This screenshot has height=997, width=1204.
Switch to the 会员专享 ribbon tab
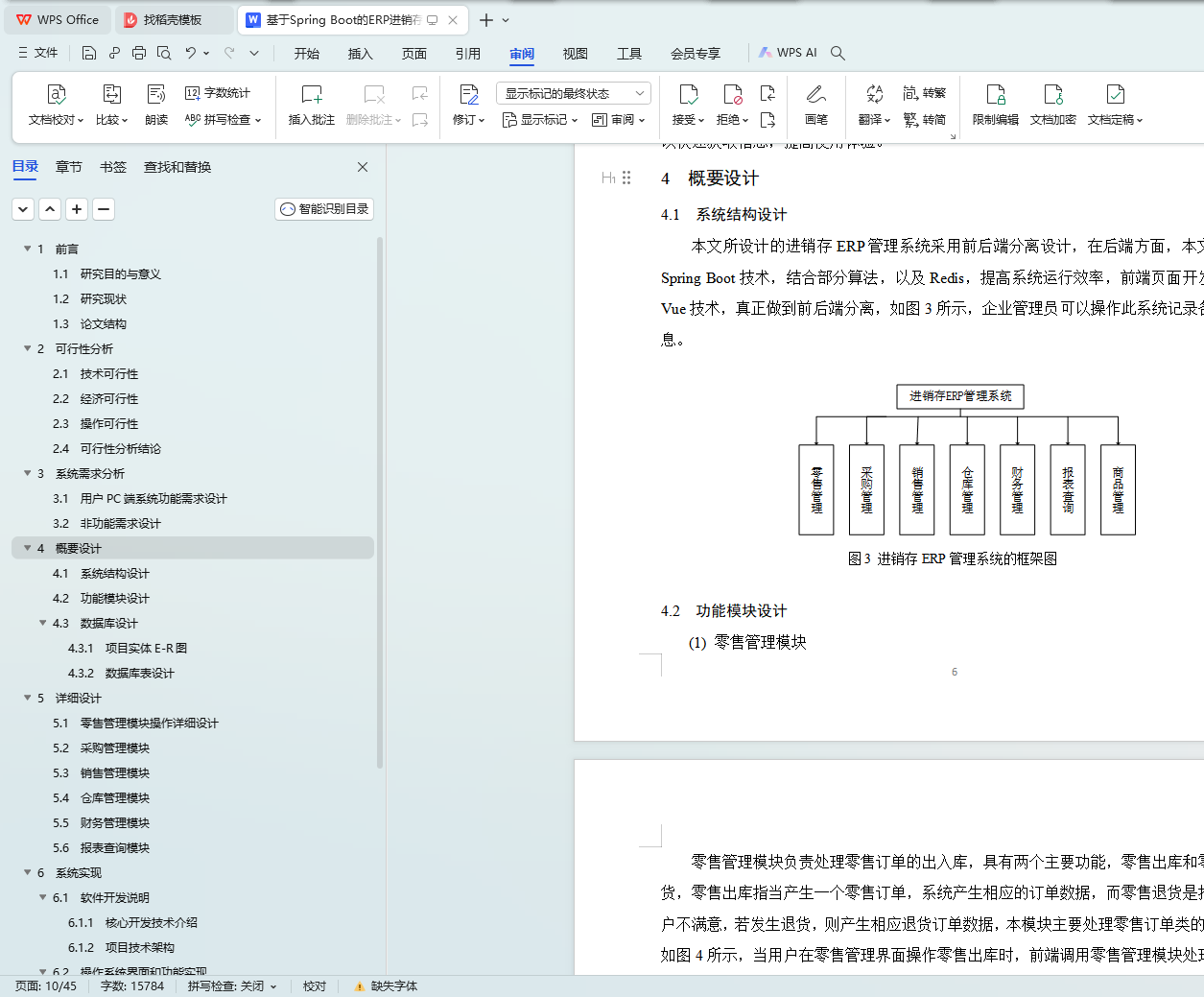click(696, 54)
